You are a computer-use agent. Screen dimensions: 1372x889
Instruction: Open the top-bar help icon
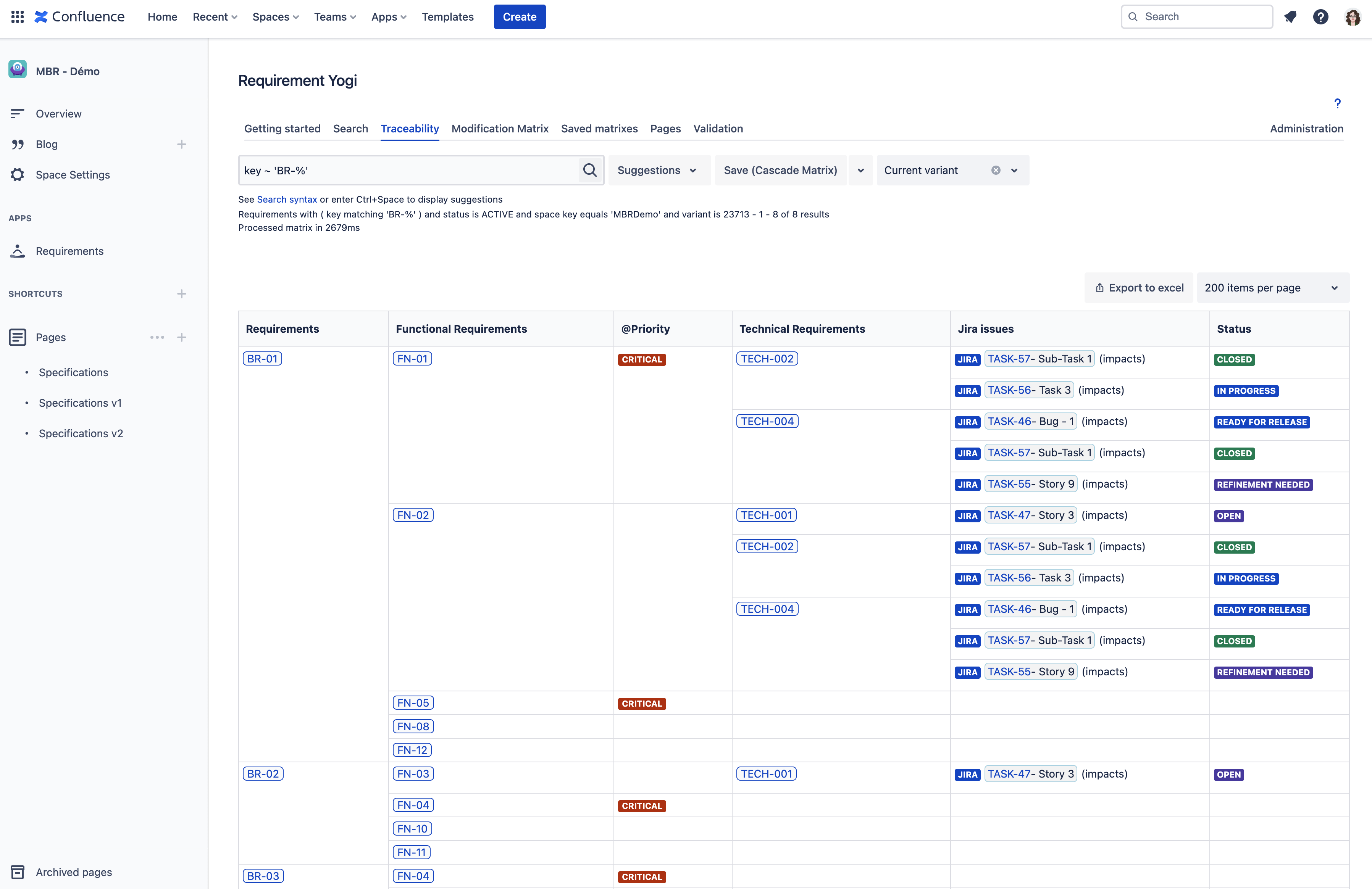pyautogui.click(x=1321, y=17)
